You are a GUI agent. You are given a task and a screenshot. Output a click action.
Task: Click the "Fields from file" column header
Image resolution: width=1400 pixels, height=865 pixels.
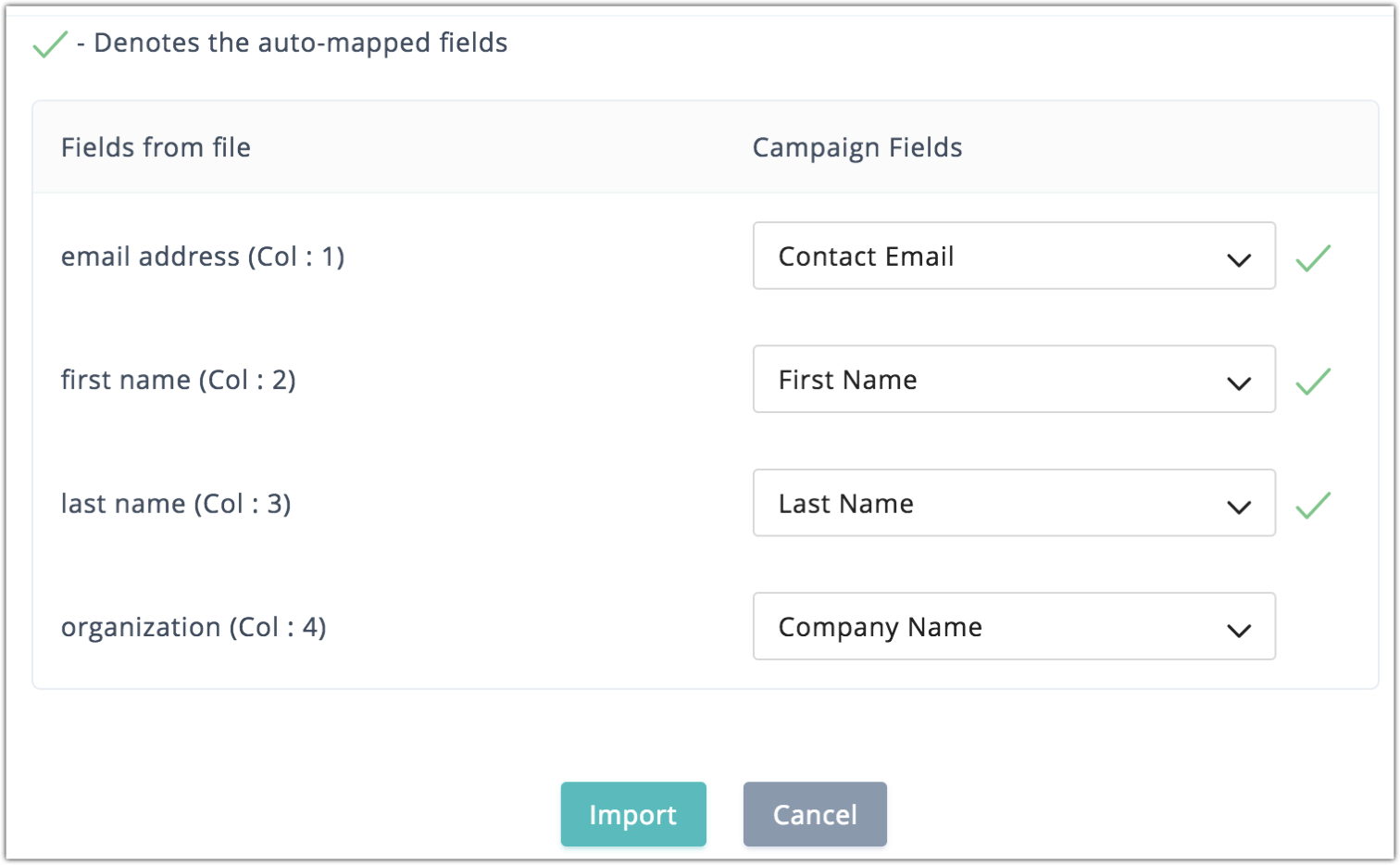tap(156, 147)
